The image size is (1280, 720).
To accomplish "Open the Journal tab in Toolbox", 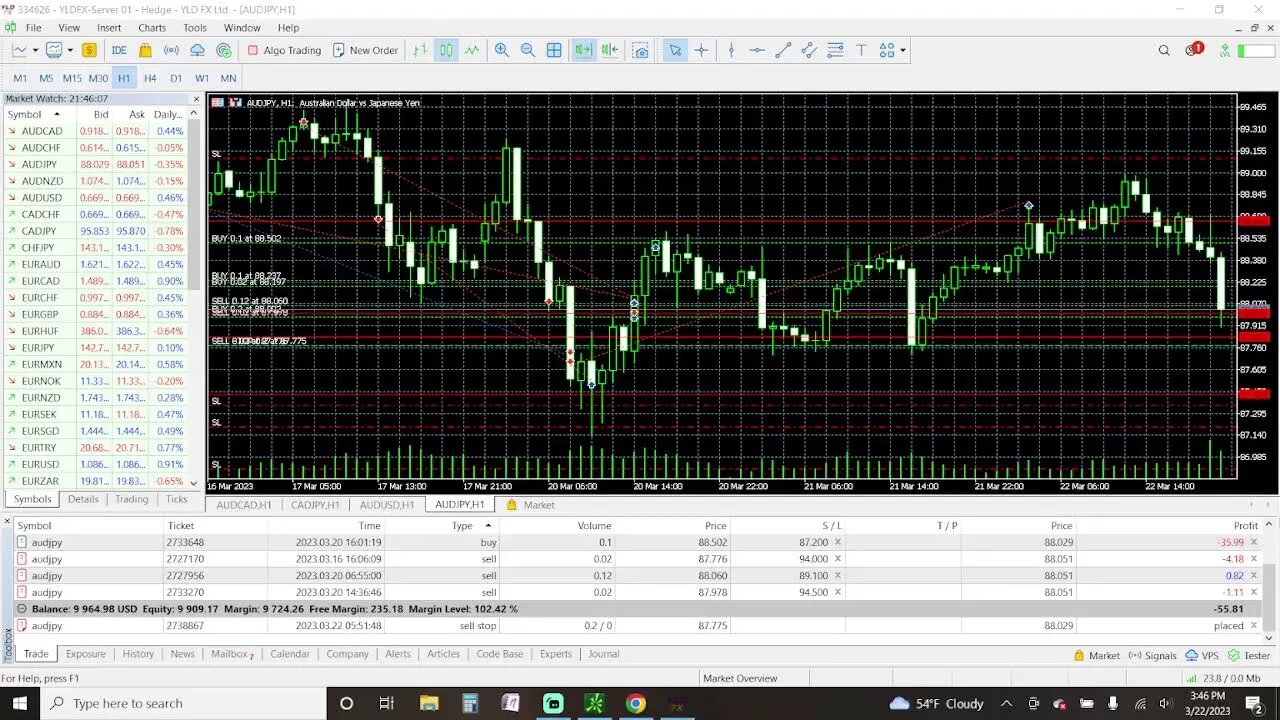I will click(603, 654).
